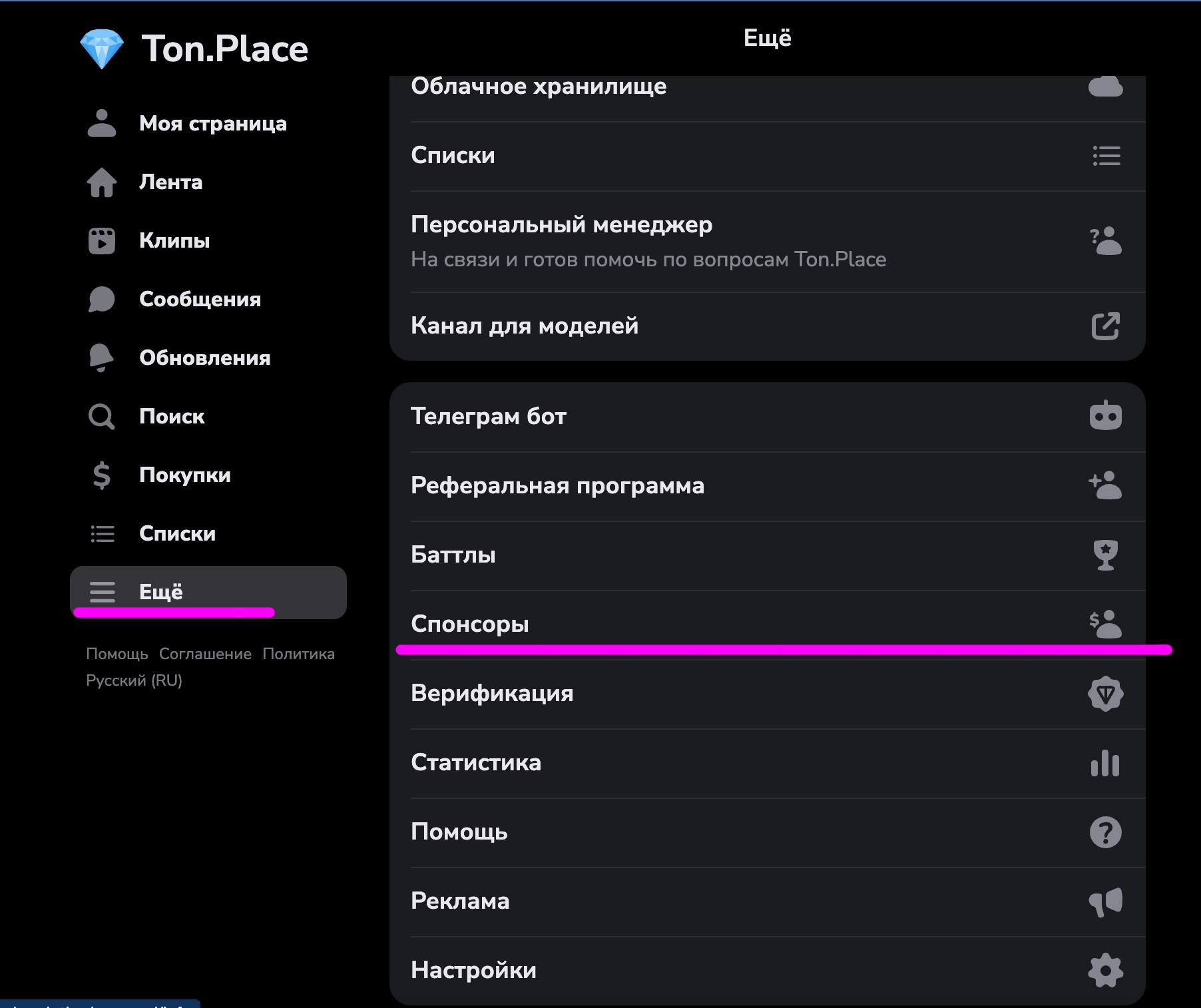Click the cloud storage icon

pos(1105,87)
